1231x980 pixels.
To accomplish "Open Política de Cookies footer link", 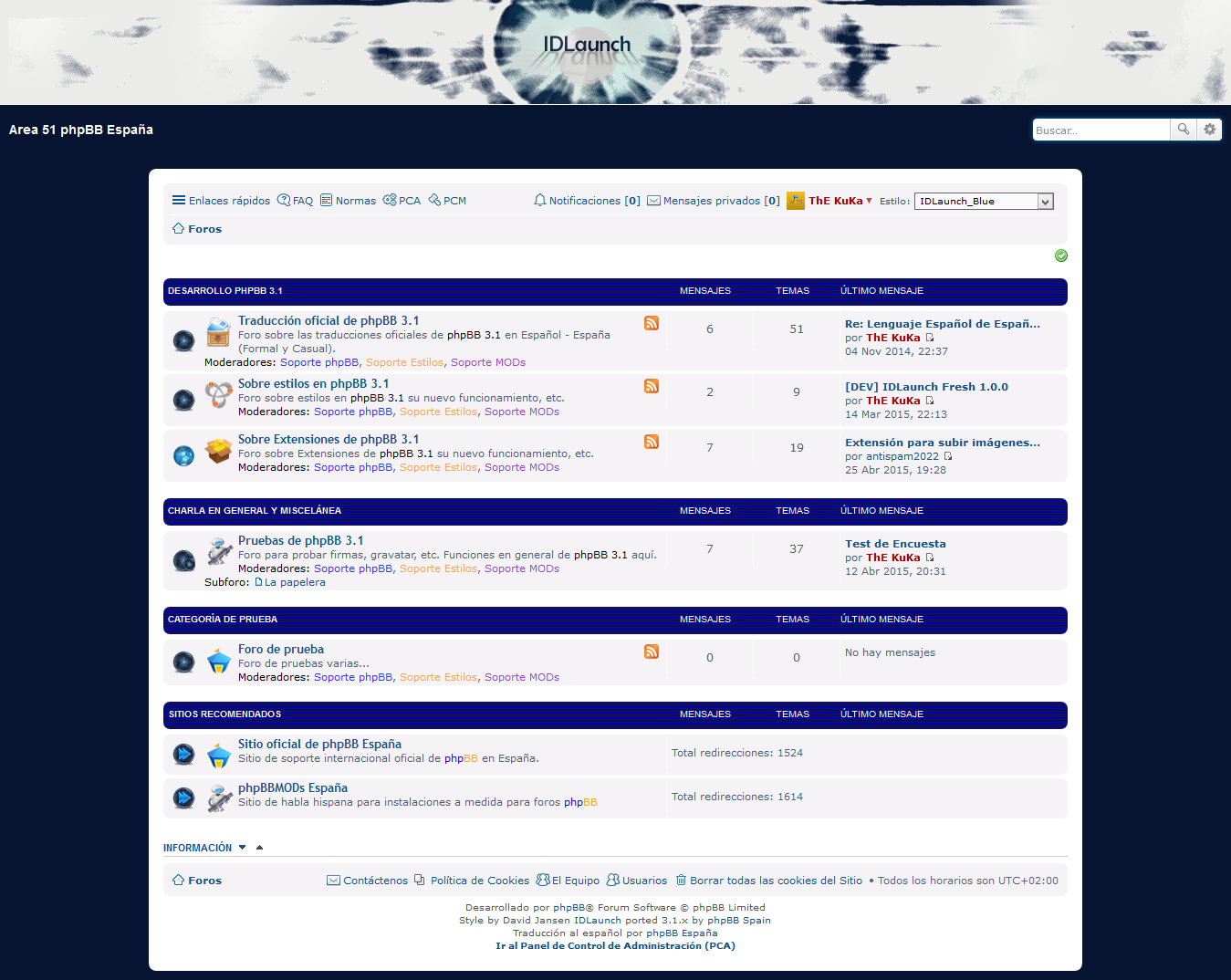I will click(x=472, y=881).
